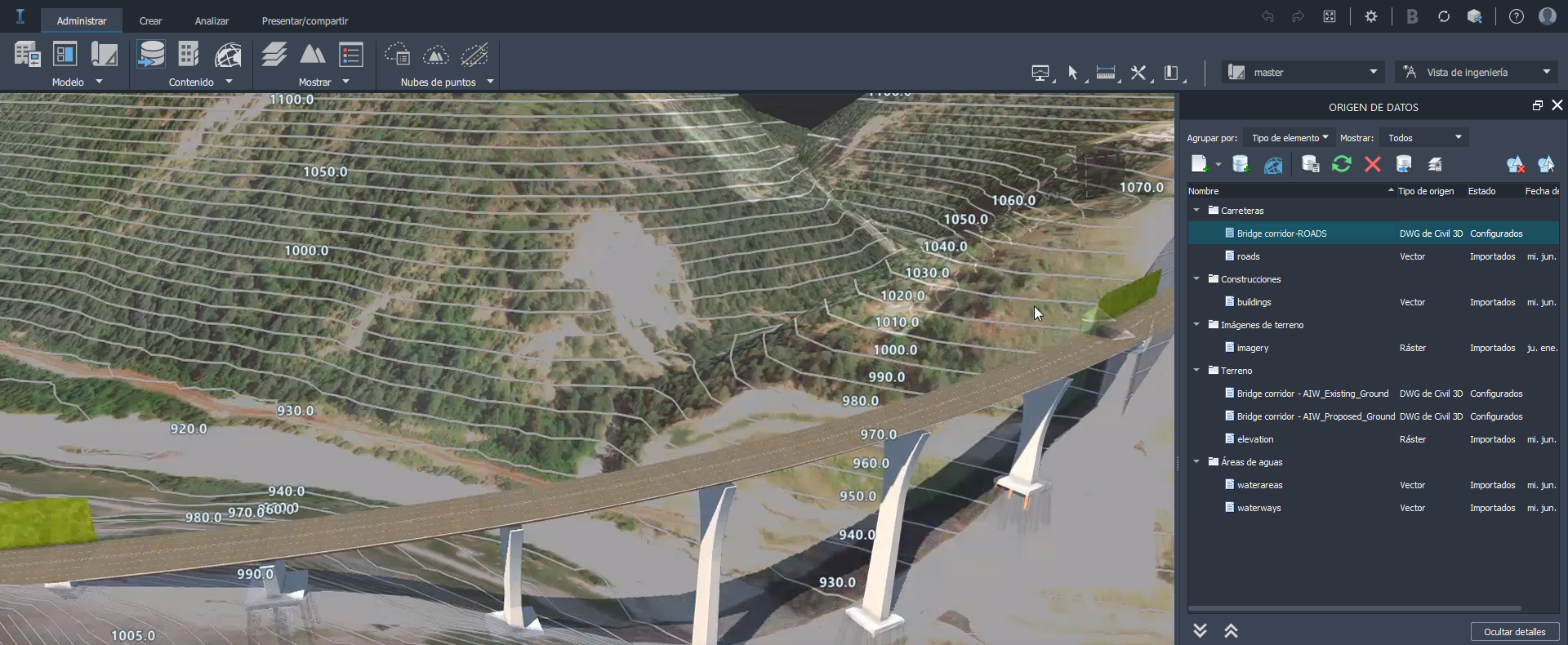The width and height of the screenshot is (1568, 645).
Task: Open the Crear tab
Action: click(151, 20)
